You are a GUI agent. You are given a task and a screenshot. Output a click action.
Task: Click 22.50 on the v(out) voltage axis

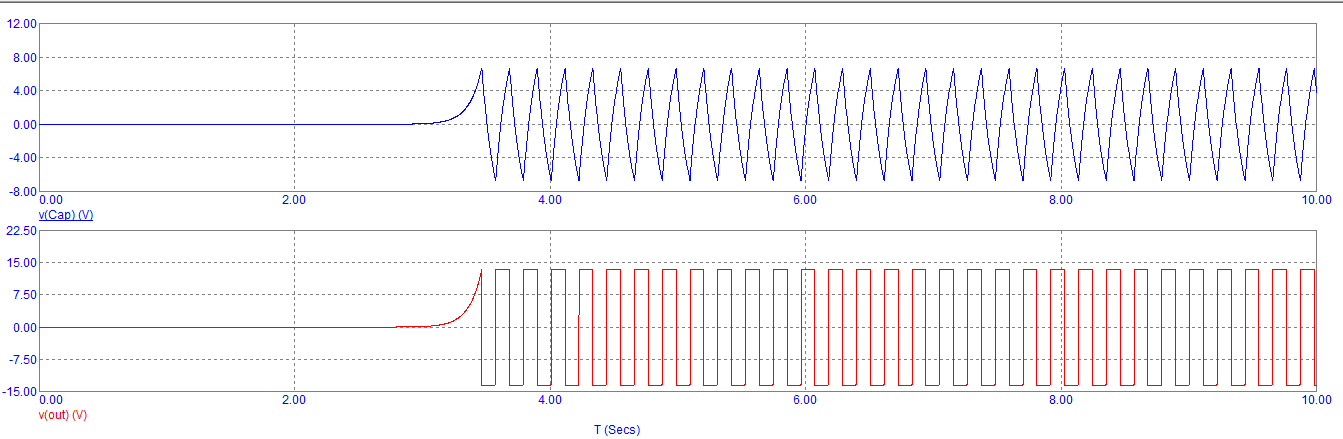coord(22,230)
